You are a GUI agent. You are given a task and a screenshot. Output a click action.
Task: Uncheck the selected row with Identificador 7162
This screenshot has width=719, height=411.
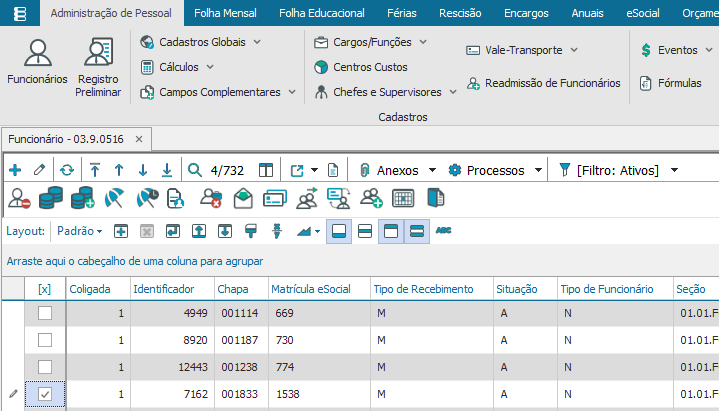44,395
